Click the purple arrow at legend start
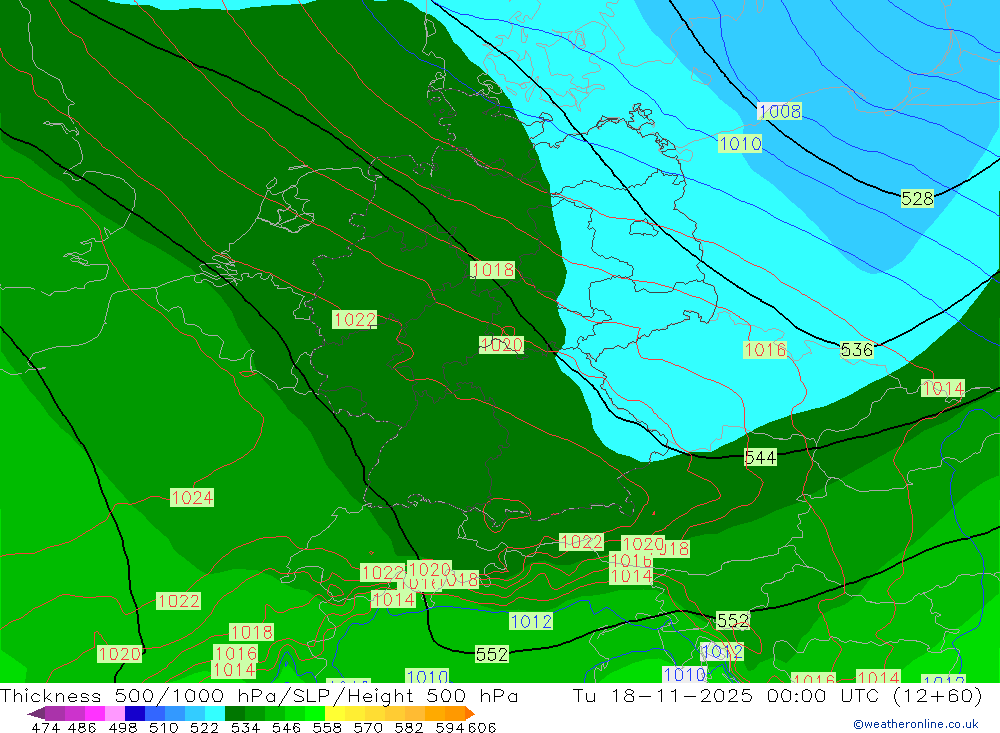This screenshot has width=1000, height=733. [36, 713]
